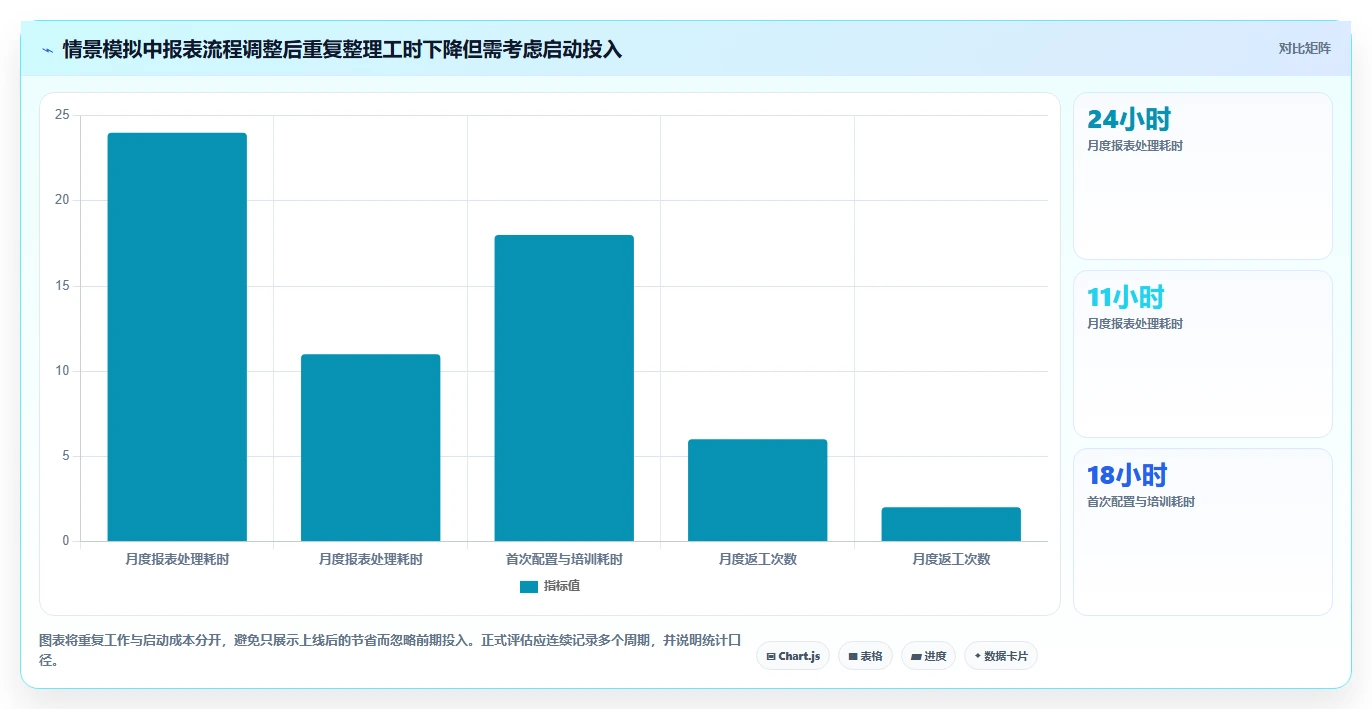
Task: Click the Chart.js chip
Action: point(793,656)
